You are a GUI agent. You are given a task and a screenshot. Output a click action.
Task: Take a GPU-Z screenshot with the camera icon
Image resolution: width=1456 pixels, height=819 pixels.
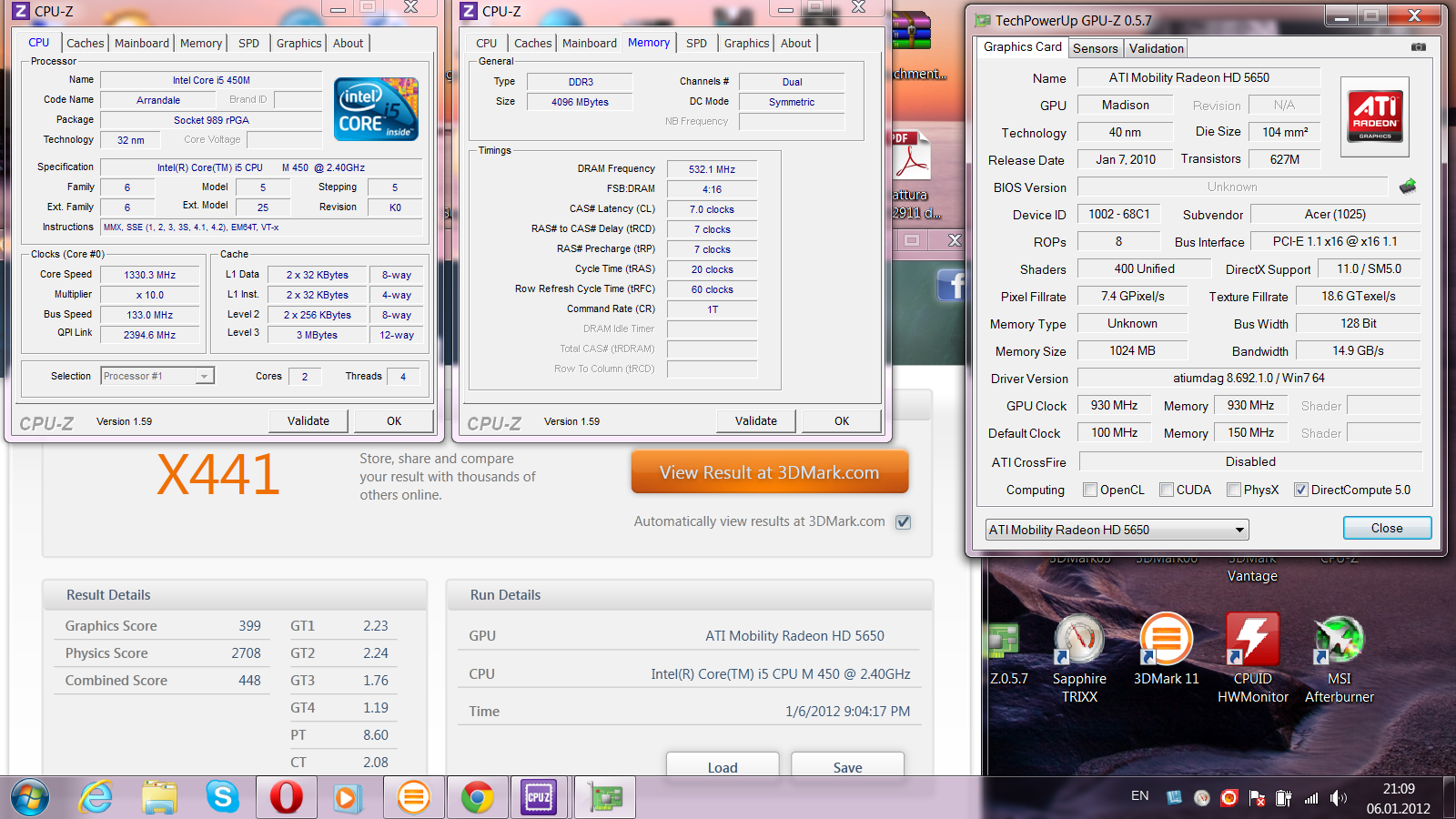tap(1418, 46)
